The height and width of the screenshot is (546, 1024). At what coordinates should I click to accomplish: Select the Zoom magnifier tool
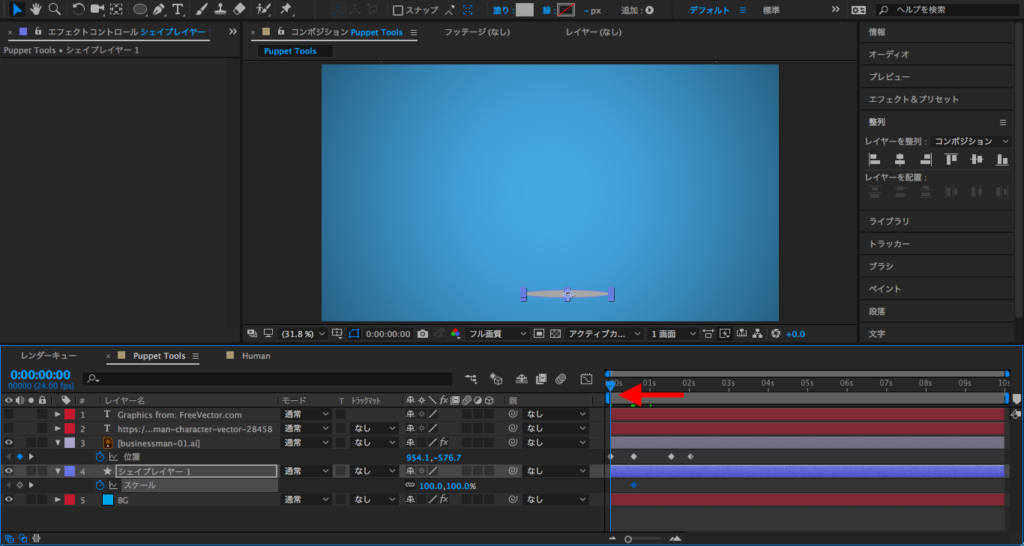54,10
